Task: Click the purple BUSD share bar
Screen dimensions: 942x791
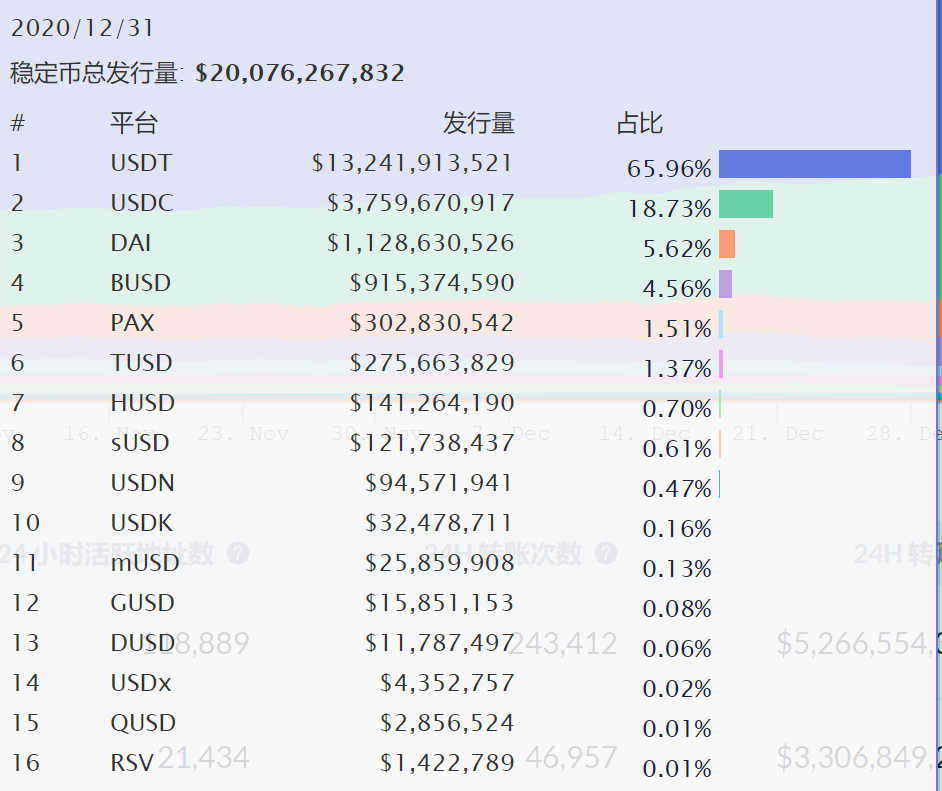Action: (726, 284)
